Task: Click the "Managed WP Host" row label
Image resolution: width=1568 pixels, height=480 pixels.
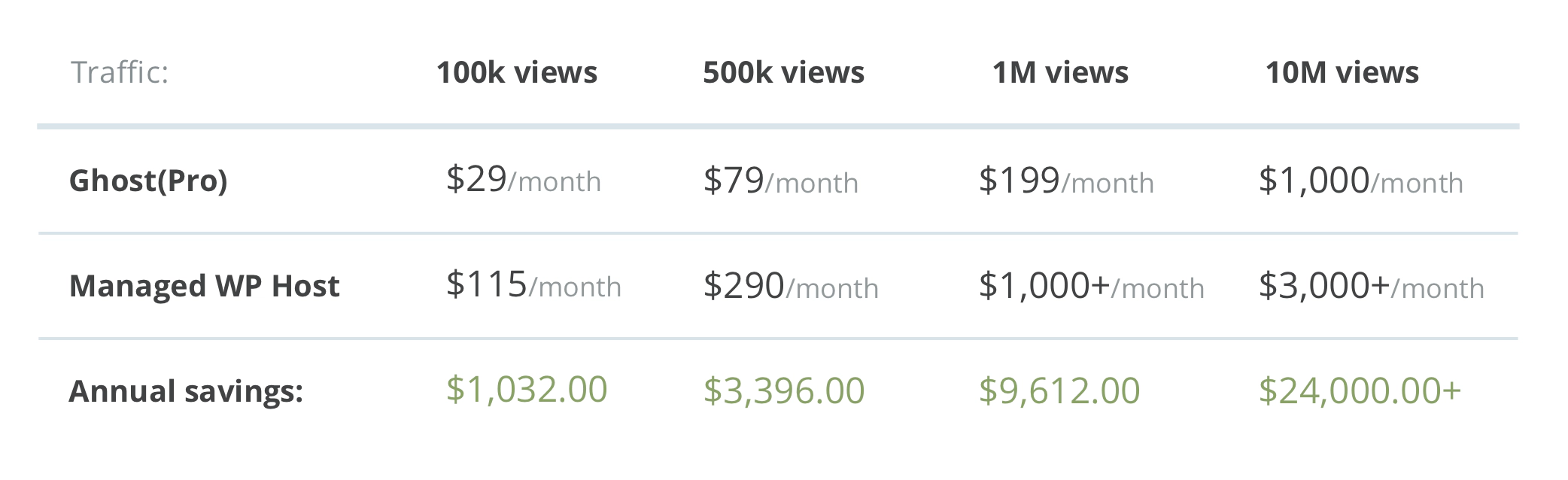Action: 204,286
